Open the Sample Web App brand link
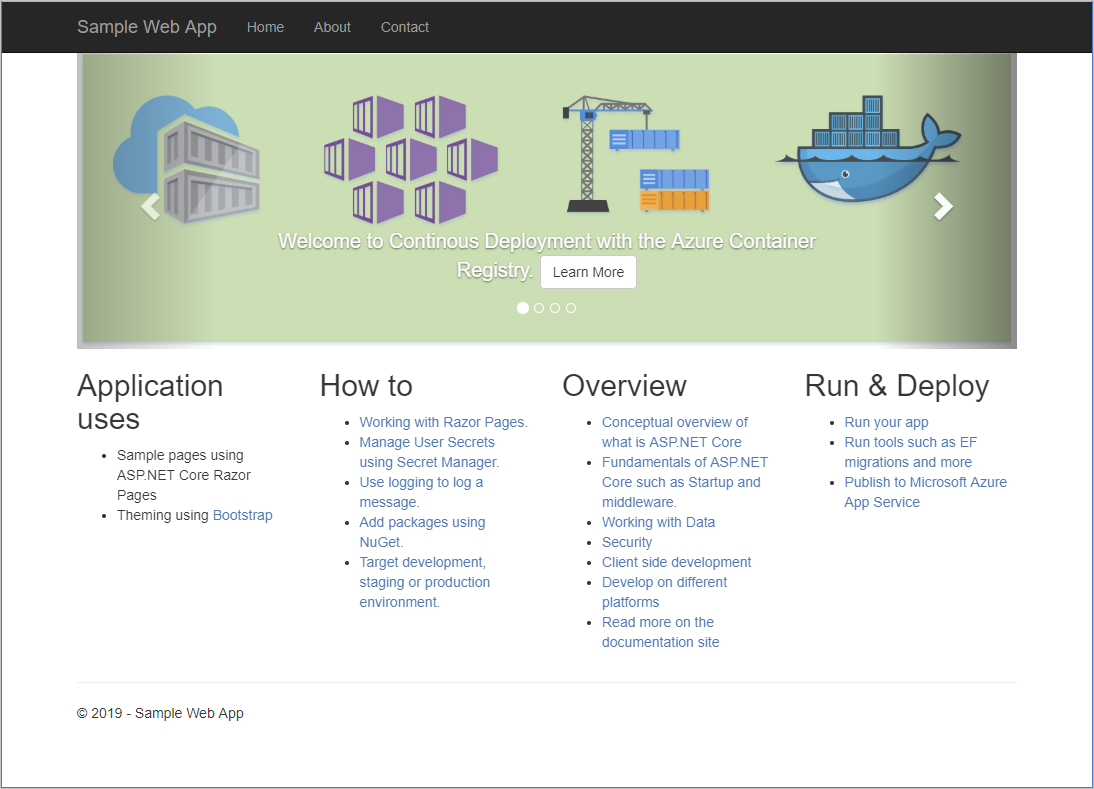Image resolution: width=1094 pixels, height=789 pixels. click(x=147, y=27)
